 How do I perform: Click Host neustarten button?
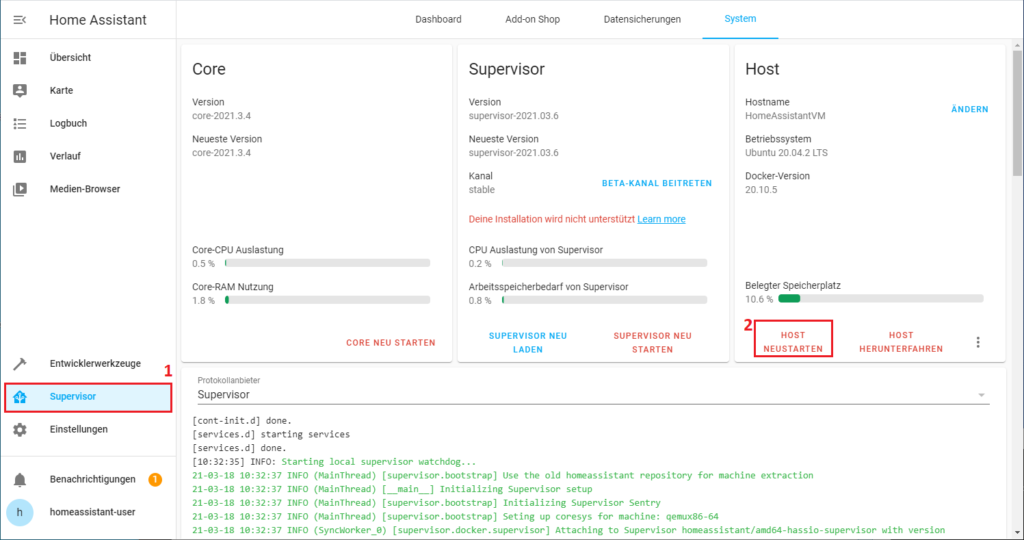pyautogui.click(x=793, y=342)
